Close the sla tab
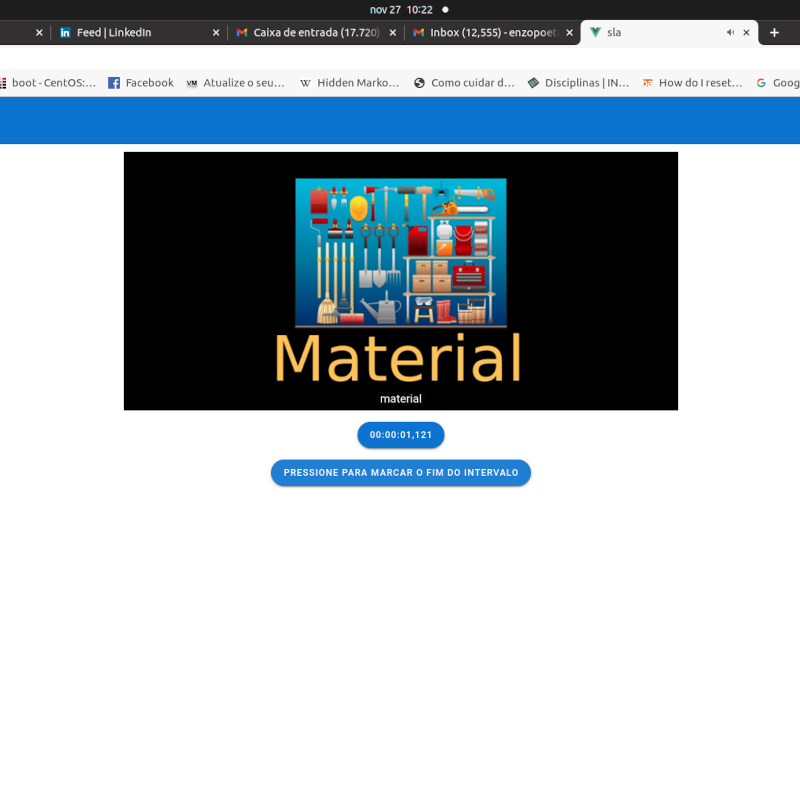800x799 pixels. click(746, 33)
